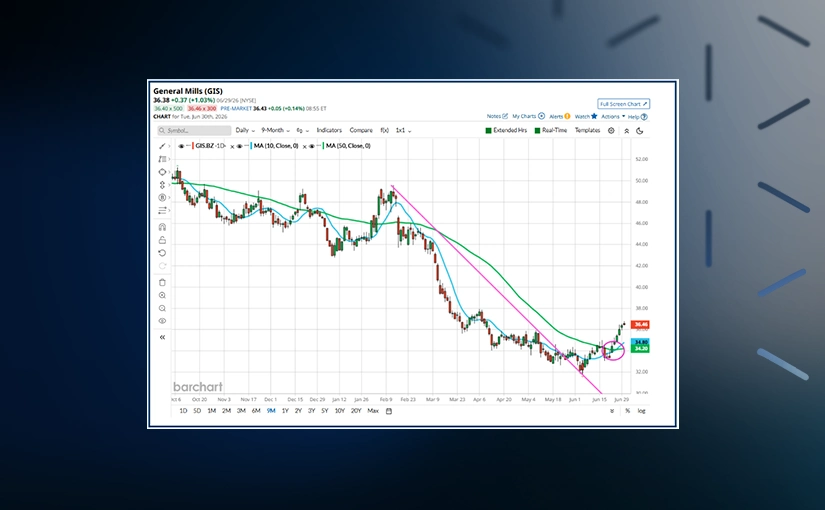
Task: Open the 9-Month period dropdown
Action: 275,131
